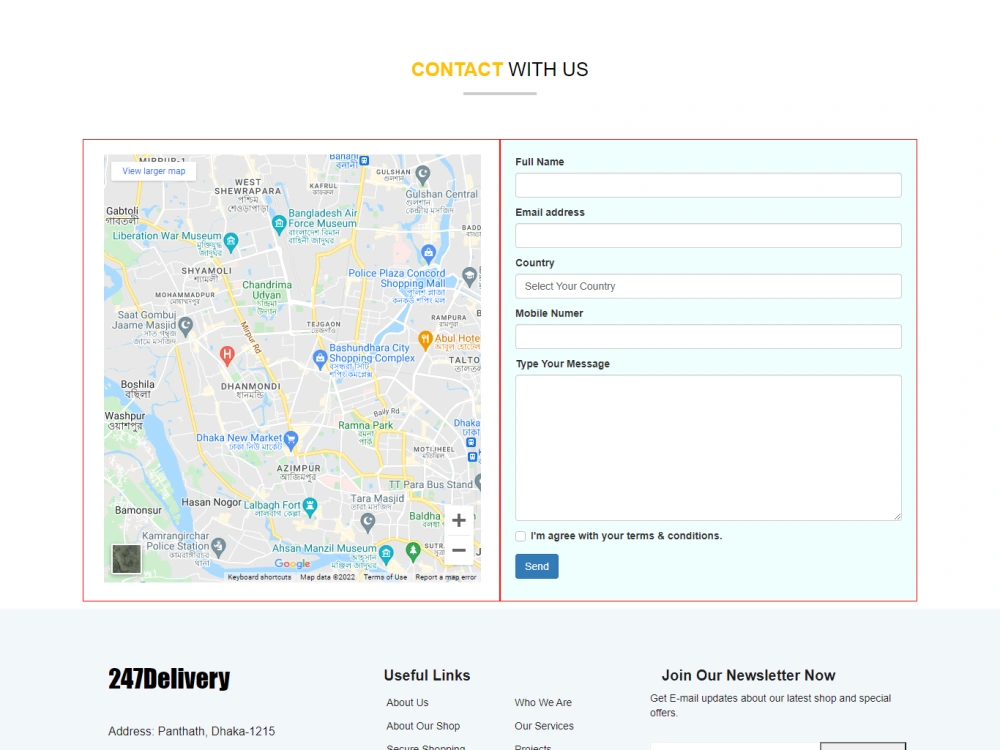Click the Tara Masjid map pin
The height and width of the screenshot is (750, 1000).
(368, 523)
